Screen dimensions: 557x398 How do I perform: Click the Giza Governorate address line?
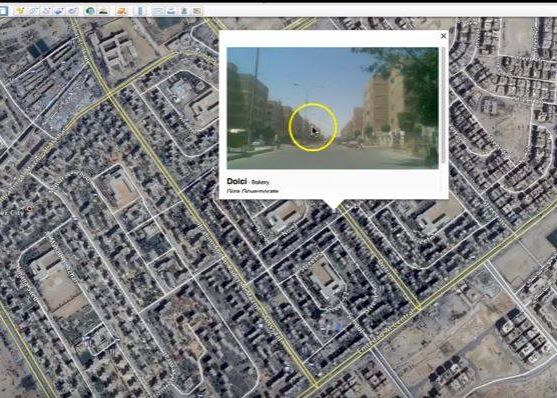click(x=252, y=191)
